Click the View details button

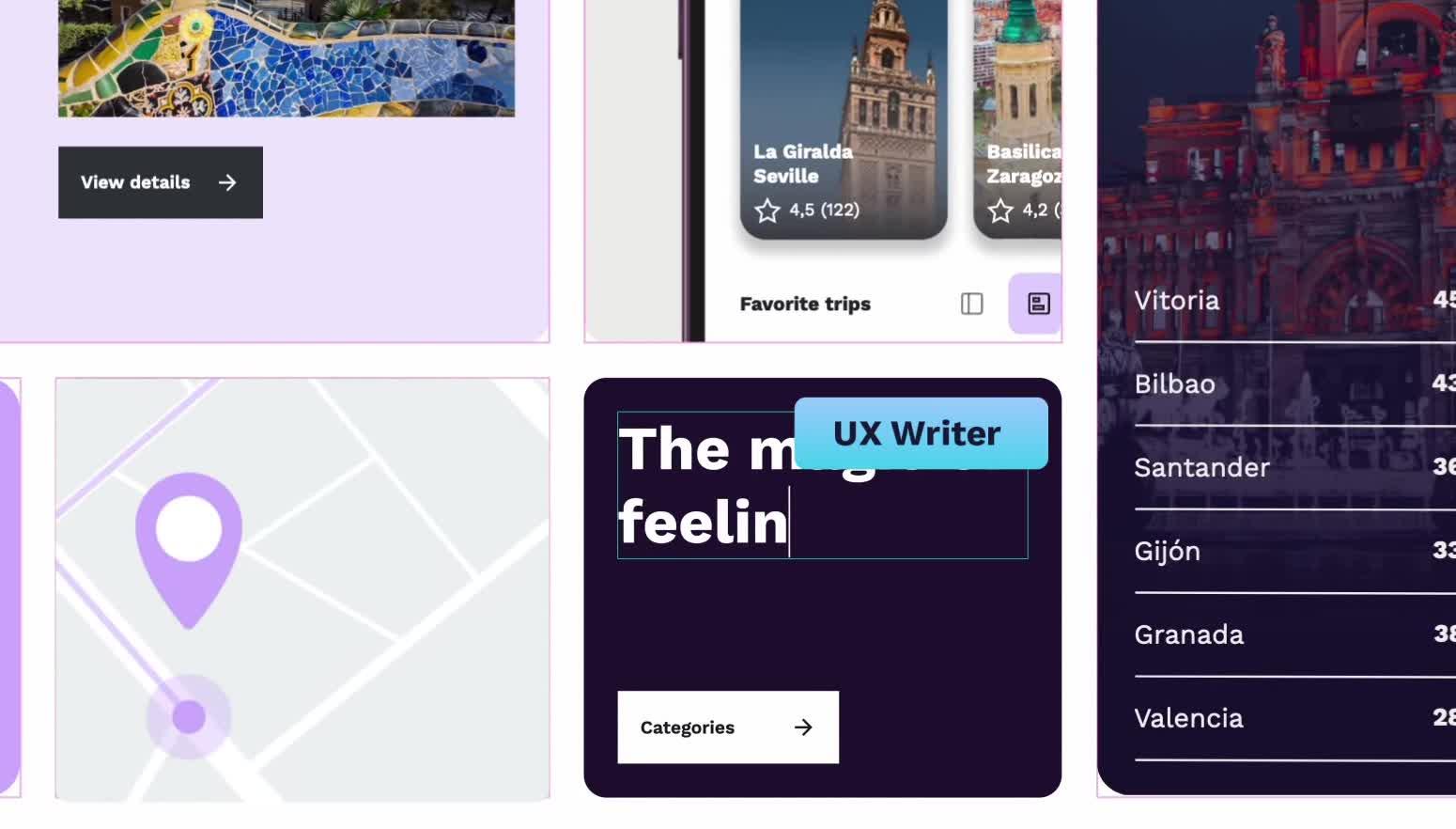[161, 182]
